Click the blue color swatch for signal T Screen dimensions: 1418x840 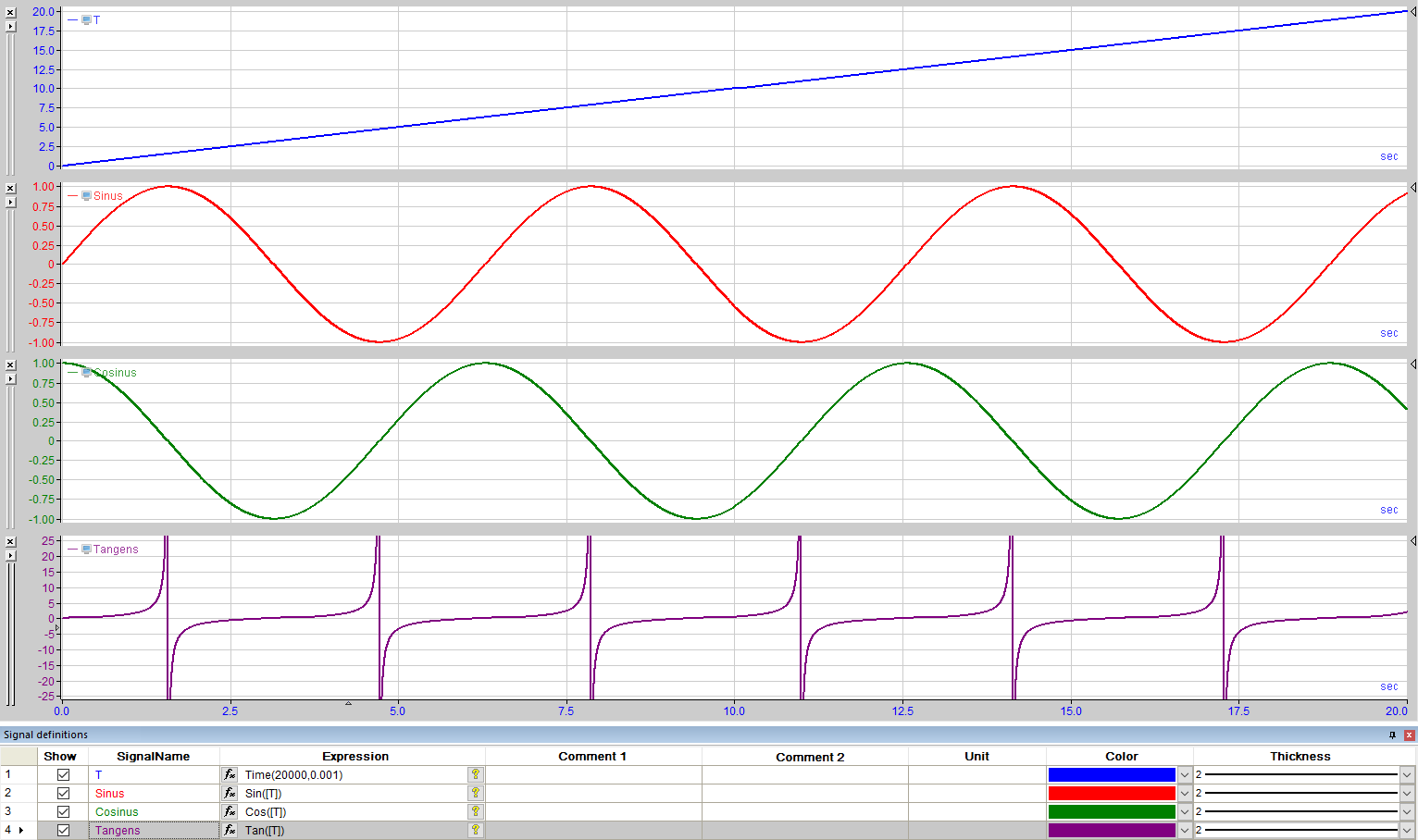[x=1112, y=774]
